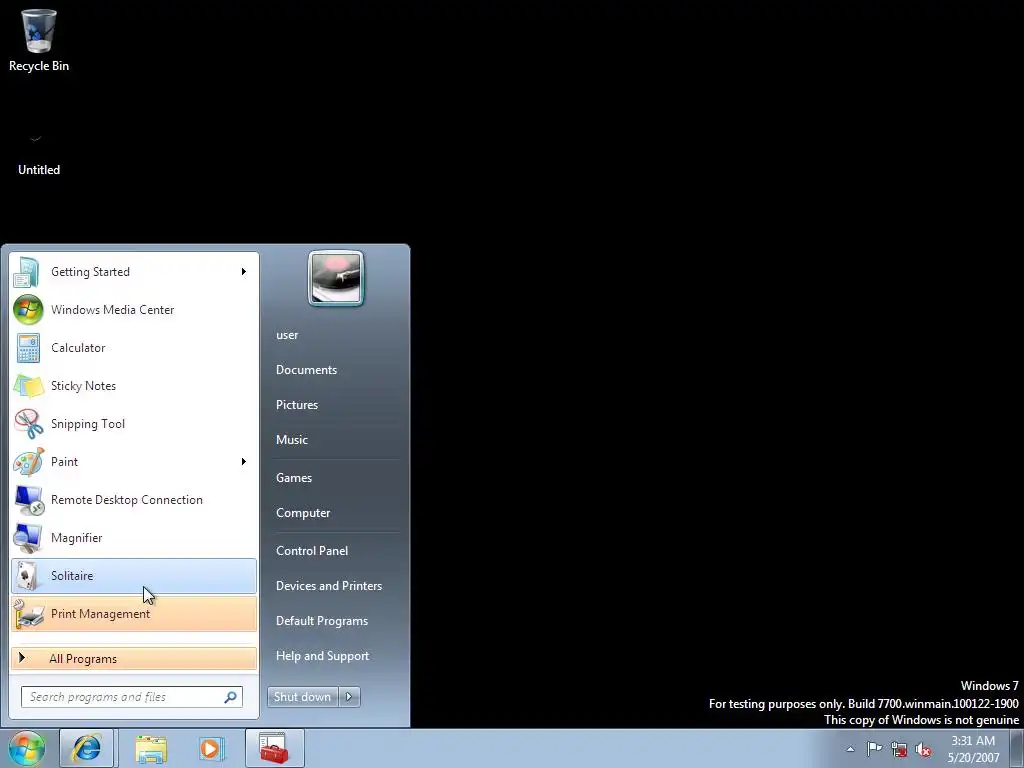Launch Windows Media Player taskbar icon
This screenshot has height=768, width=1024.
tap(211, 748)
